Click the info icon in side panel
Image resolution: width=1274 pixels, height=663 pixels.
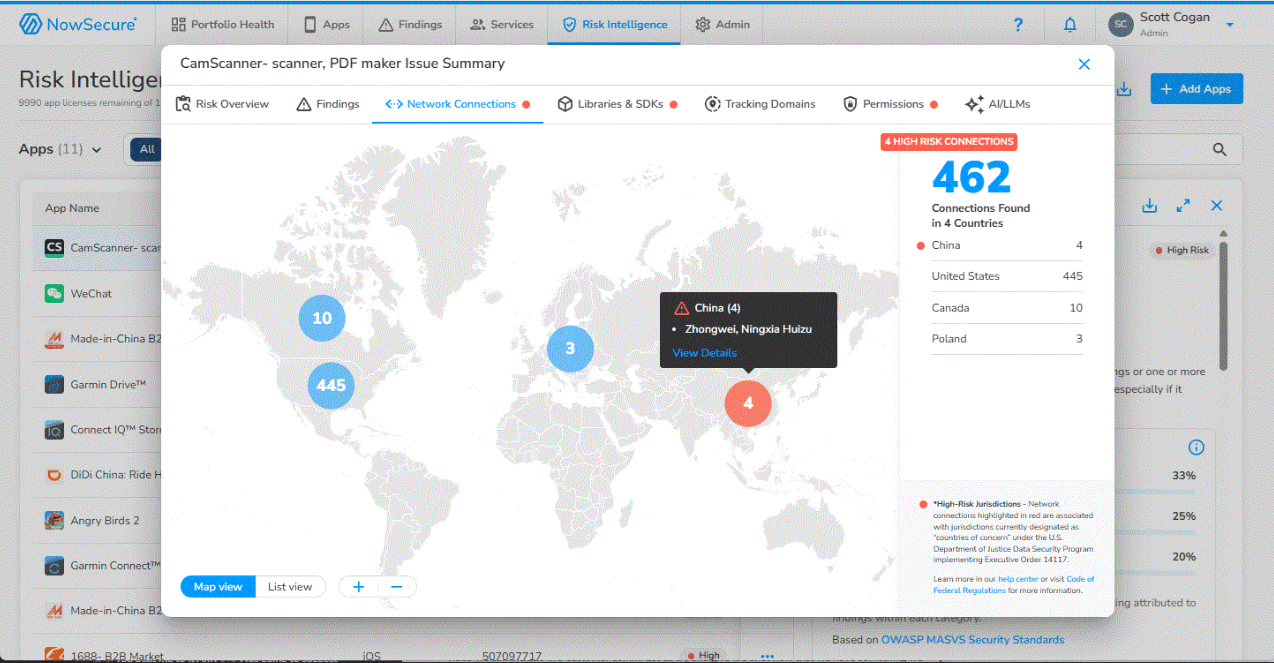click(1196, 447)
